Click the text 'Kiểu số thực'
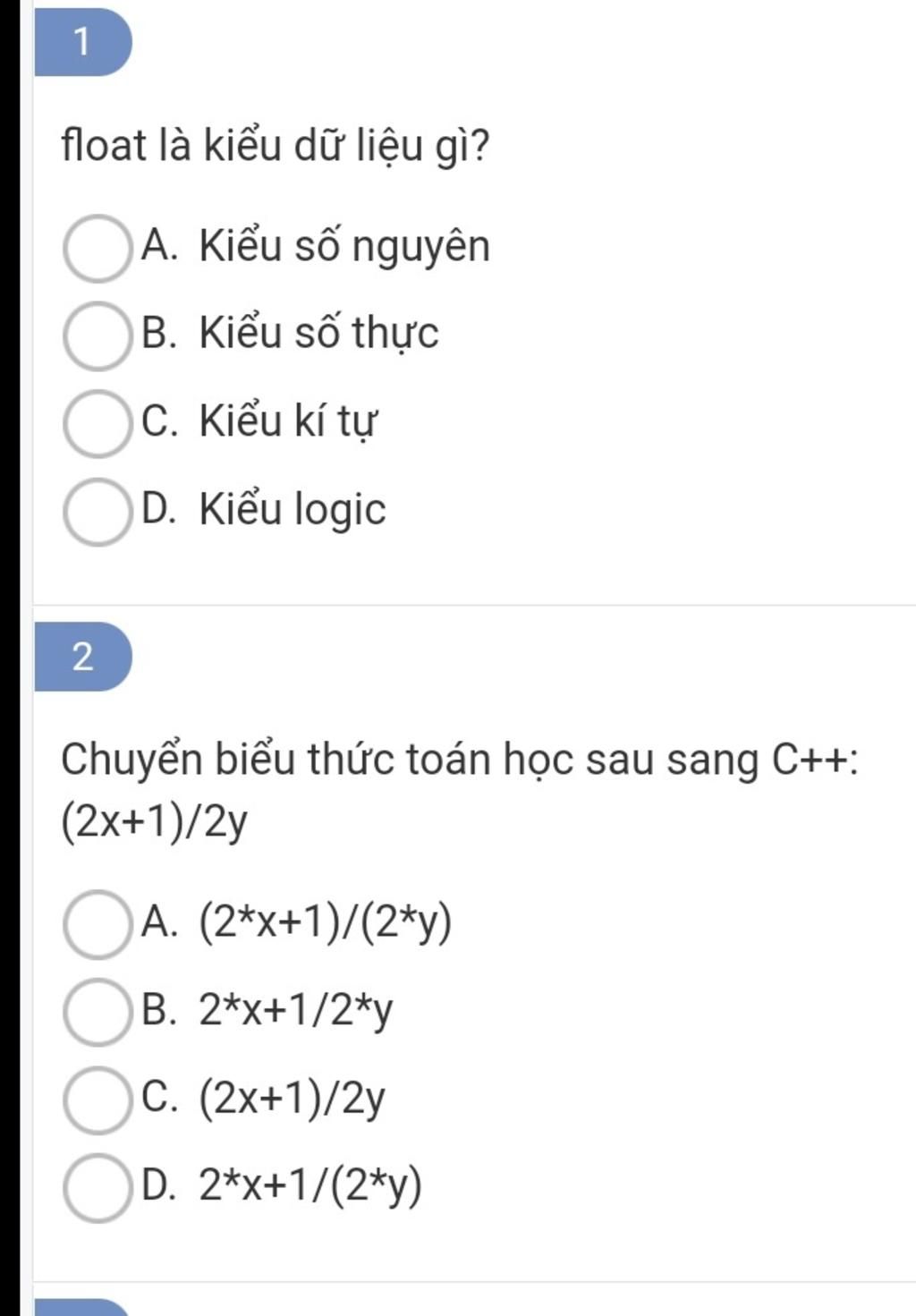Screen dimensions: 916x1316 click(x=318, y=334)
